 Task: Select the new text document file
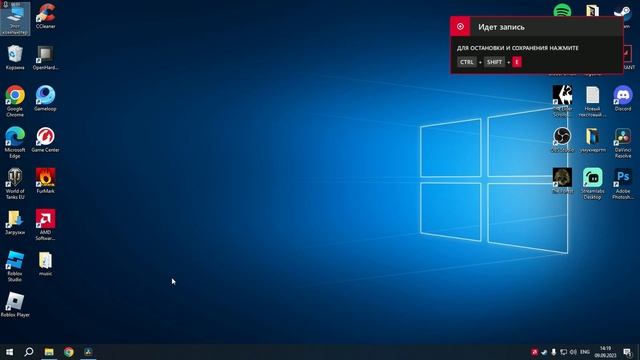pos(592,101)
